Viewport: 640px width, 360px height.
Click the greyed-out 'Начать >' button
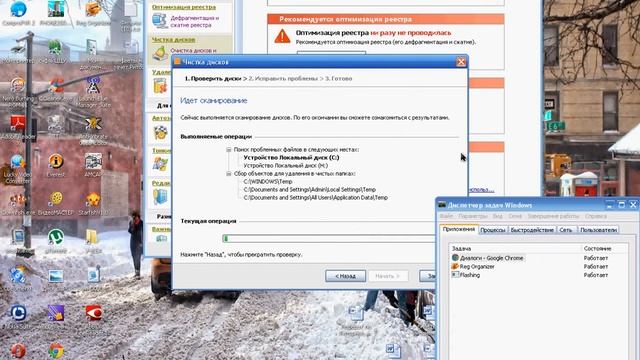click(x=388, y=276)
